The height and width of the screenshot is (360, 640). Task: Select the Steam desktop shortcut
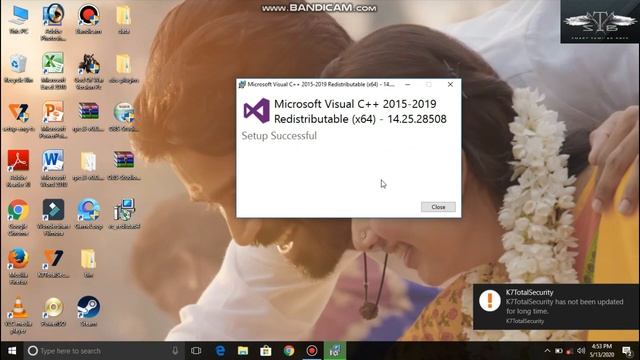click(89, 312)
